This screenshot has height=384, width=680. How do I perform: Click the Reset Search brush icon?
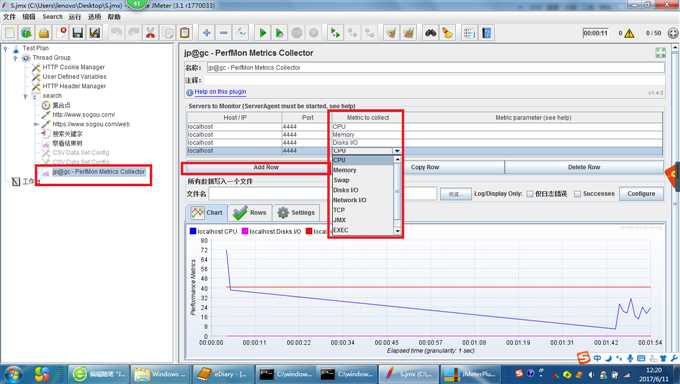coord(447,33)
